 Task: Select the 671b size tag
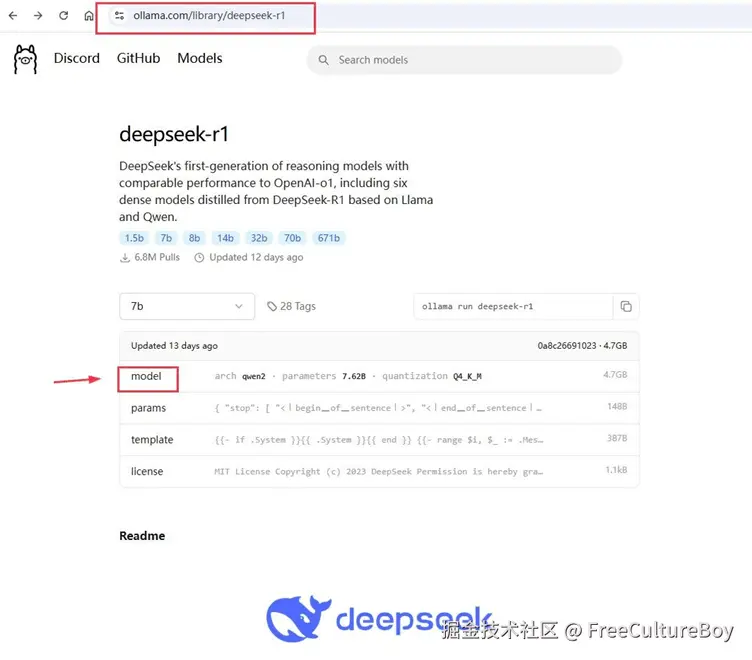(x=329, y=238)
